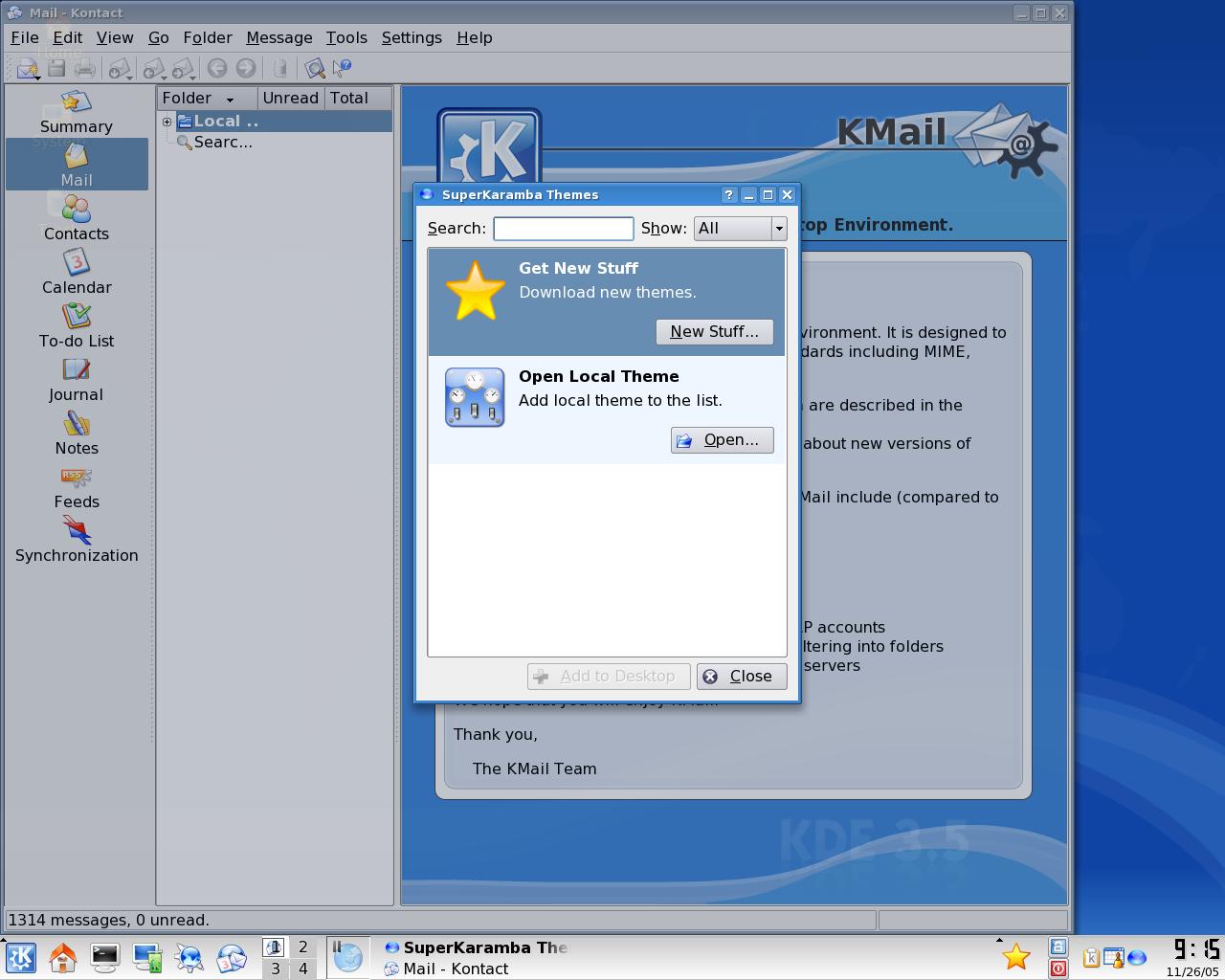Open the Tools menu
The height and width of the screenshot is (980, 1225).
[346, 37]
